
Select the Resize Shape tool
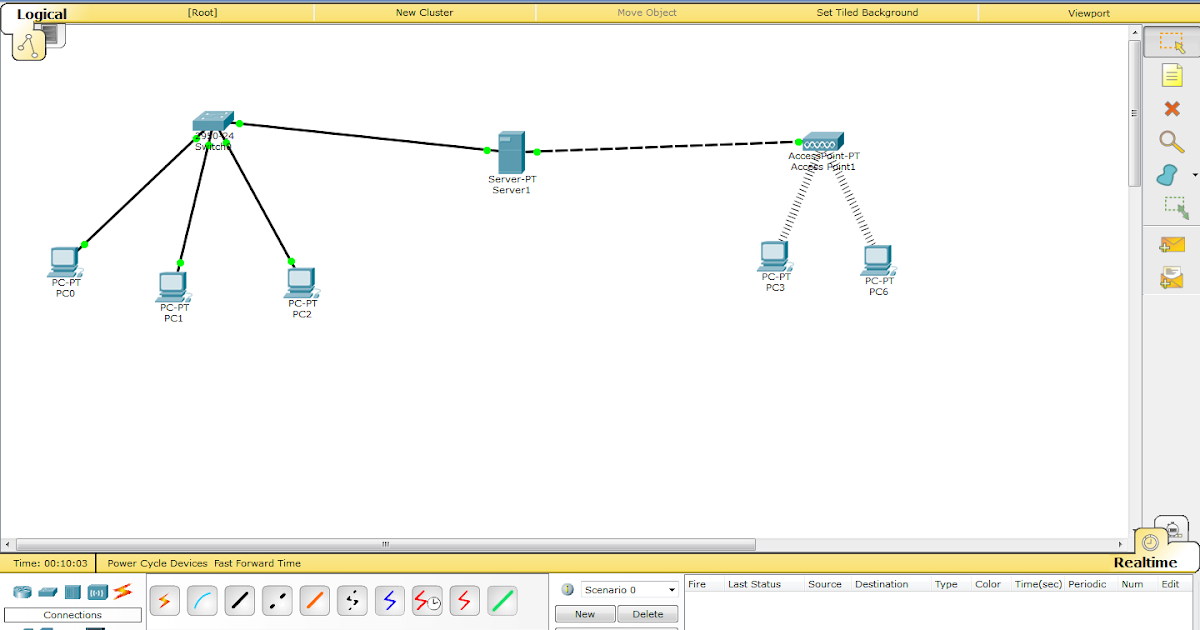1170,208
